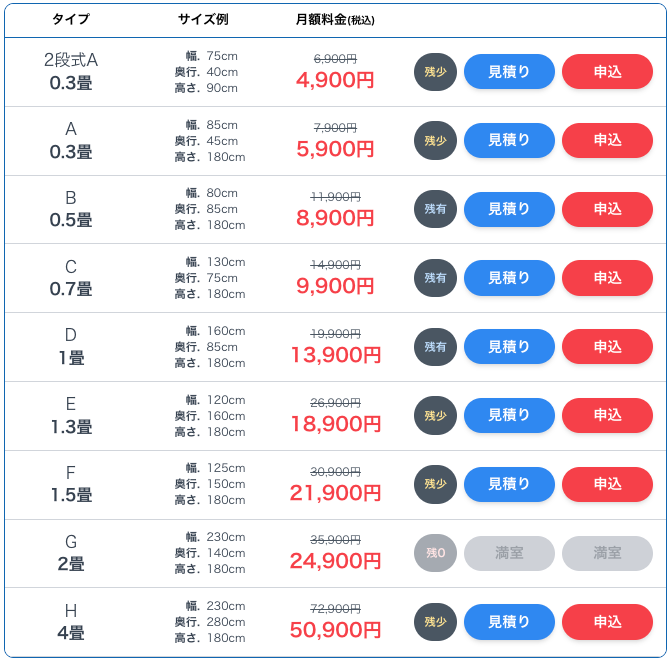Viewport: 672px width, 663px height.
Task: Click 見積り button for type C
Action: click(x=509, y=278)
